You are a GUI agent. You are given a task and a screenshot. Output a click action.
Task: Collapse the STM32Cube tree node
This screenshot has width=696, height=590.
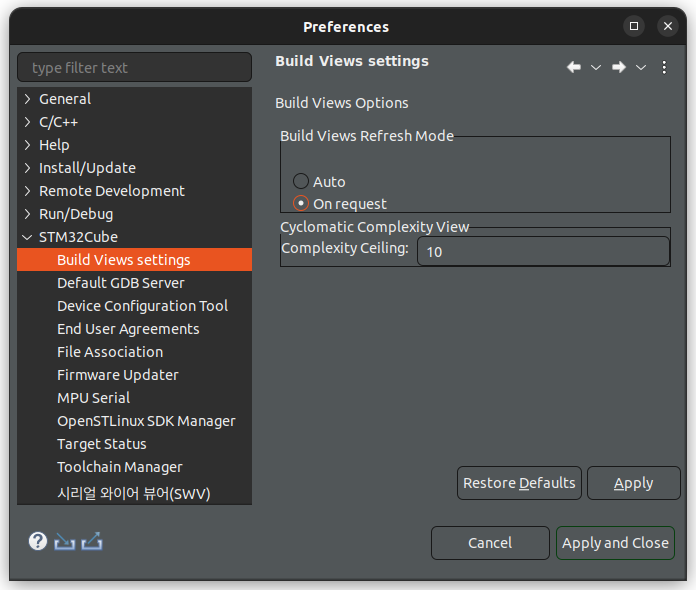[27, 237]
